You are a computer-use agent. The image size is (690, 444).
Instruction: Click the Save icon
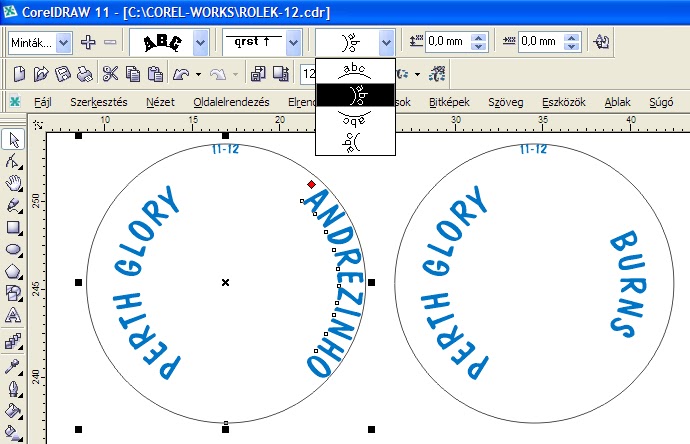pyautogui.click(x=62, y=74)
